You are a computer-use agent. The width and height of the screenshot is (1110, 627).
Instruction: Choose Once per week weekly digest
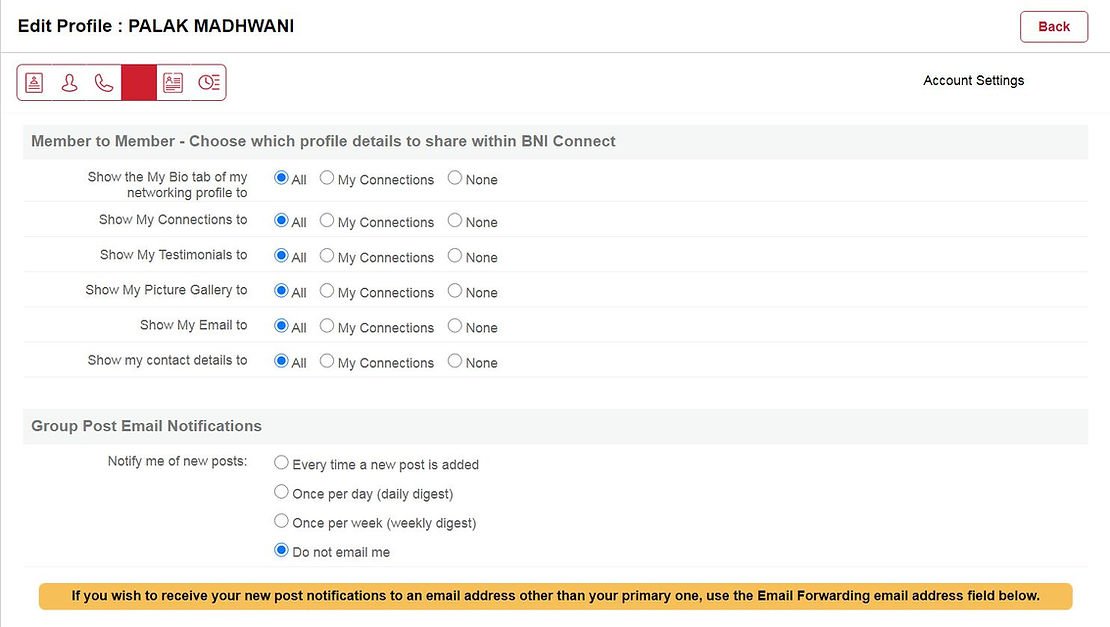(x=282, y=521)
